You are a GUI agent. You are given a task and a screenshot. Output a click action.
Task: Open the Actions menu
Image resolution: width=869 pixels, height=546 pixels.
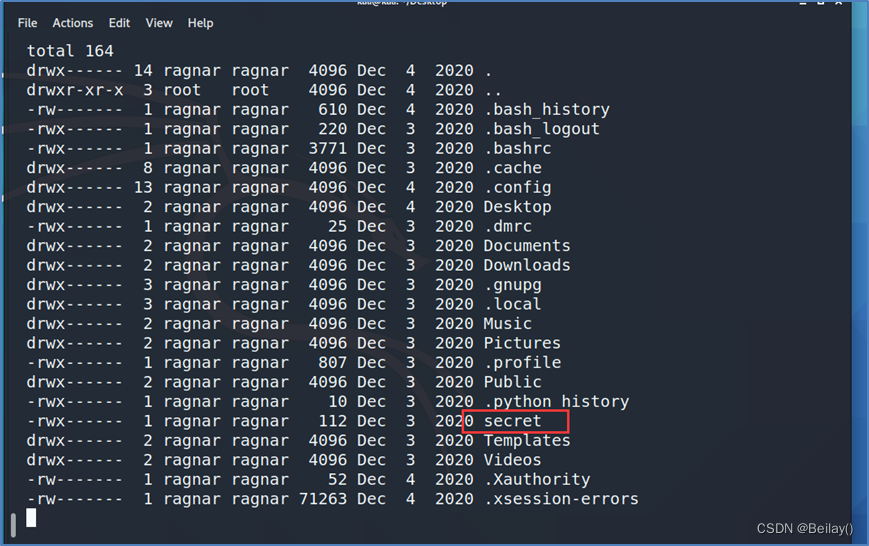[x=73, y=23]
